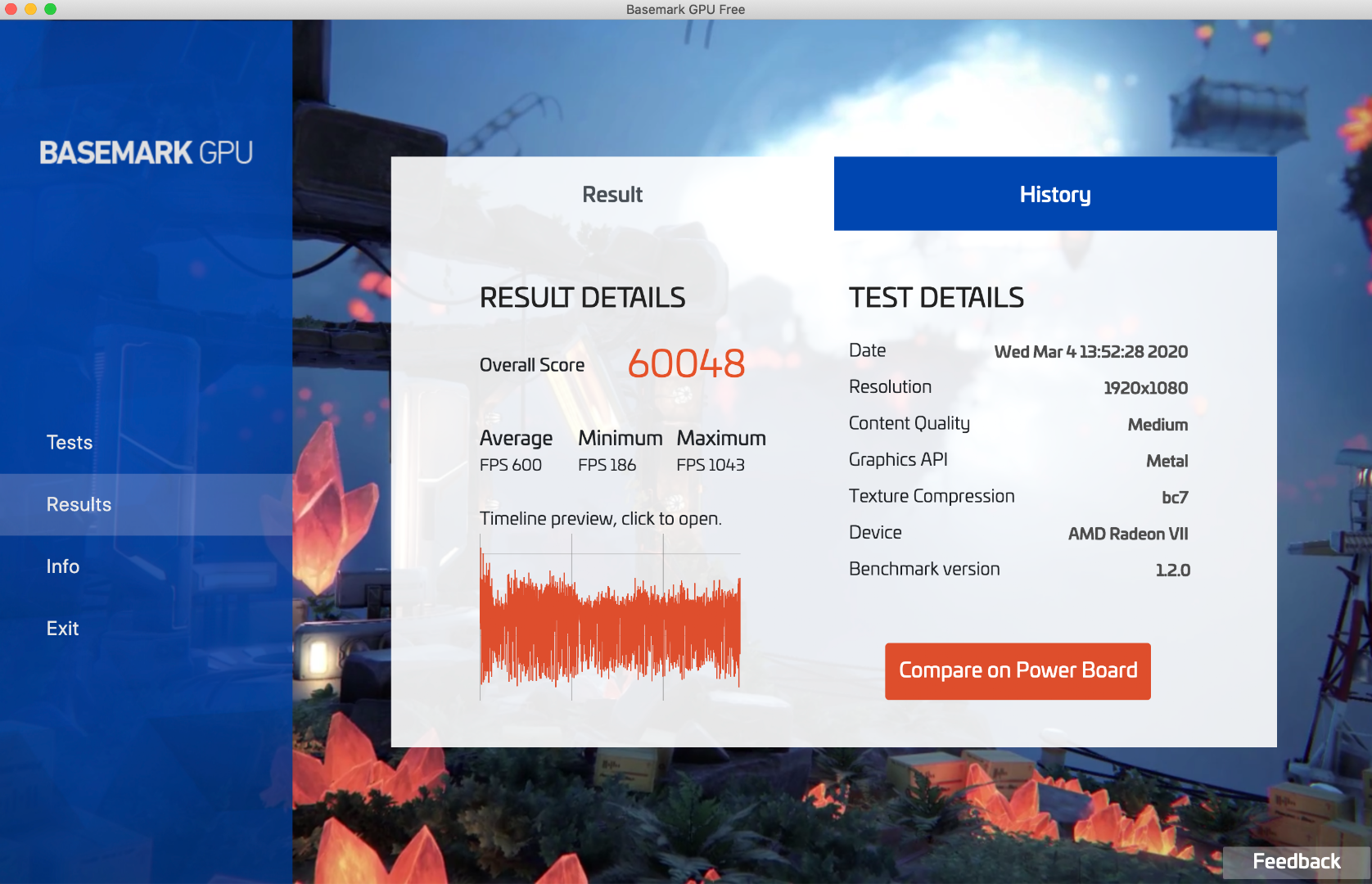Open the Feedback button

coord(1297,862)
